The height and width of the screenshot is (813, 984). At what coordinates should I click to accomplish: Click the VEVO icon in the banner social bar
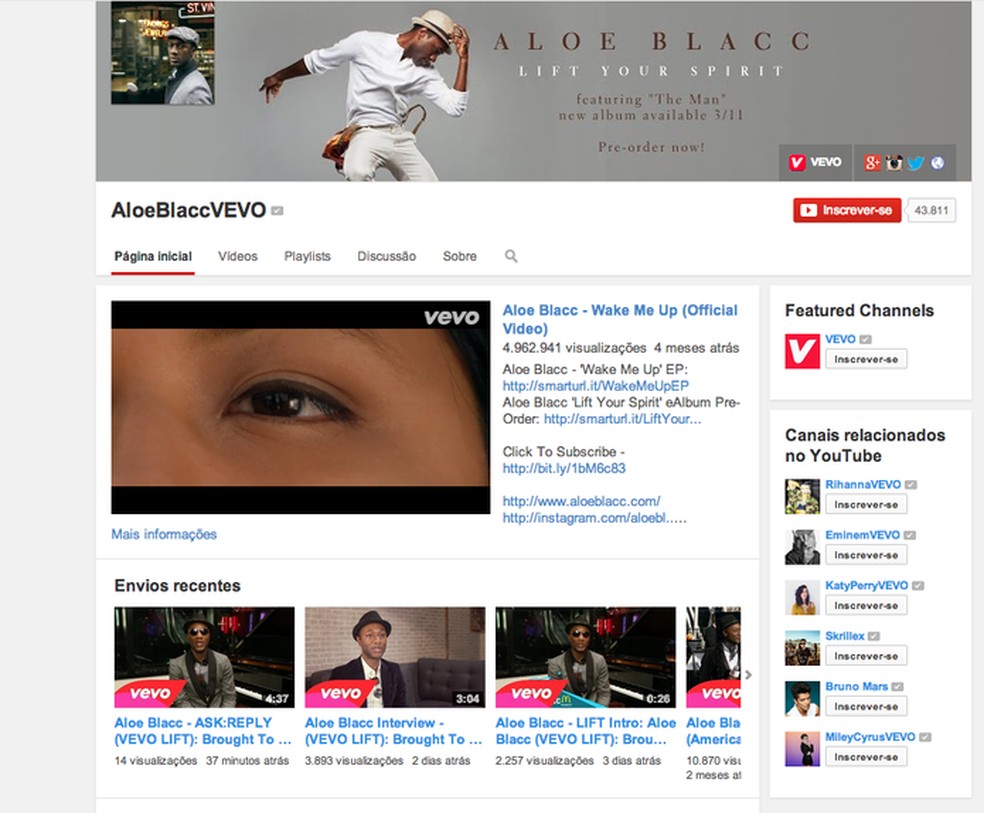(814, 162)
